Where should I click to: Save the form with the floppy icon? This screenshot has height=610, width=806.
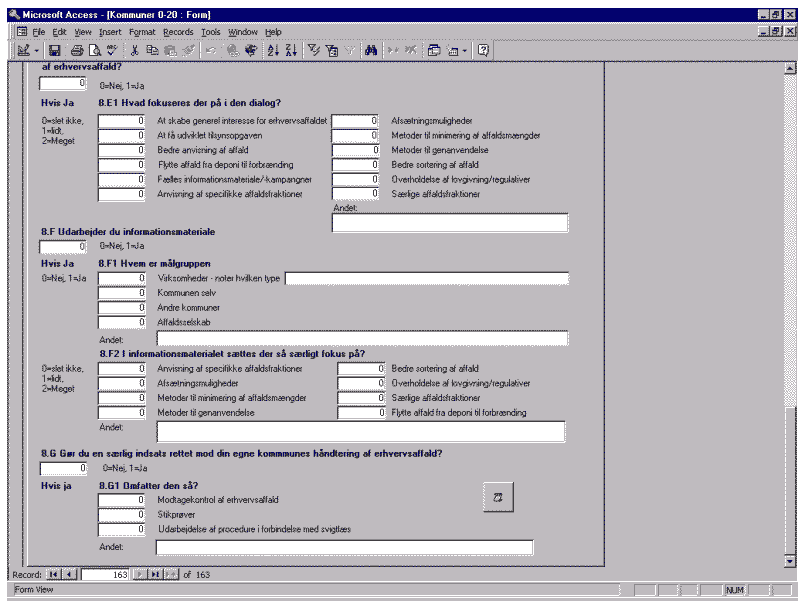(x=54, y=50)
